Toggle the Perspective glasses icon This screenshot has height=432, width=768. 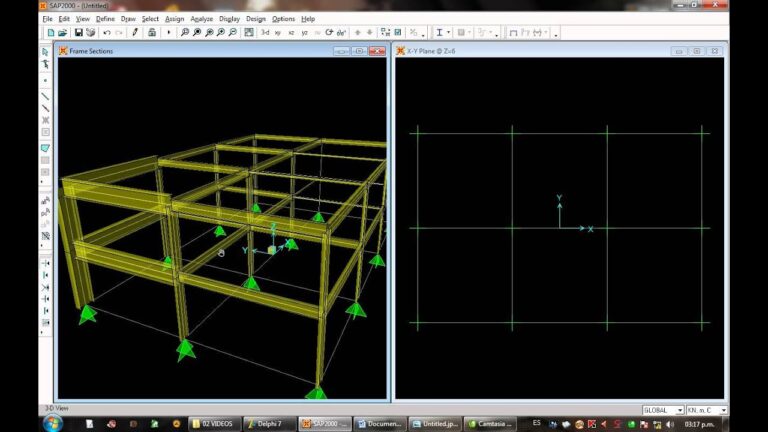coord(341,33)
